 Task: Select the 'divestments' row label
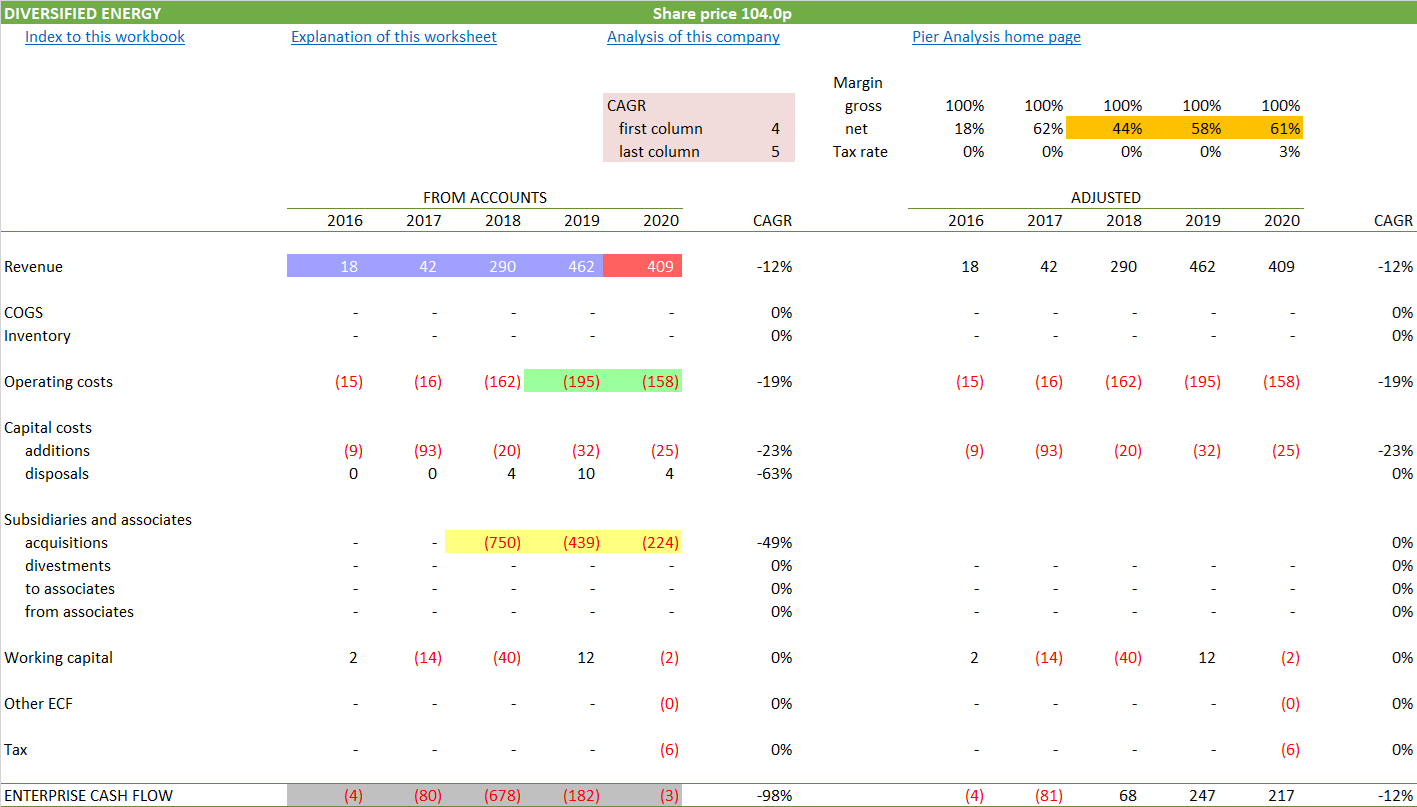tap(68, 566)
